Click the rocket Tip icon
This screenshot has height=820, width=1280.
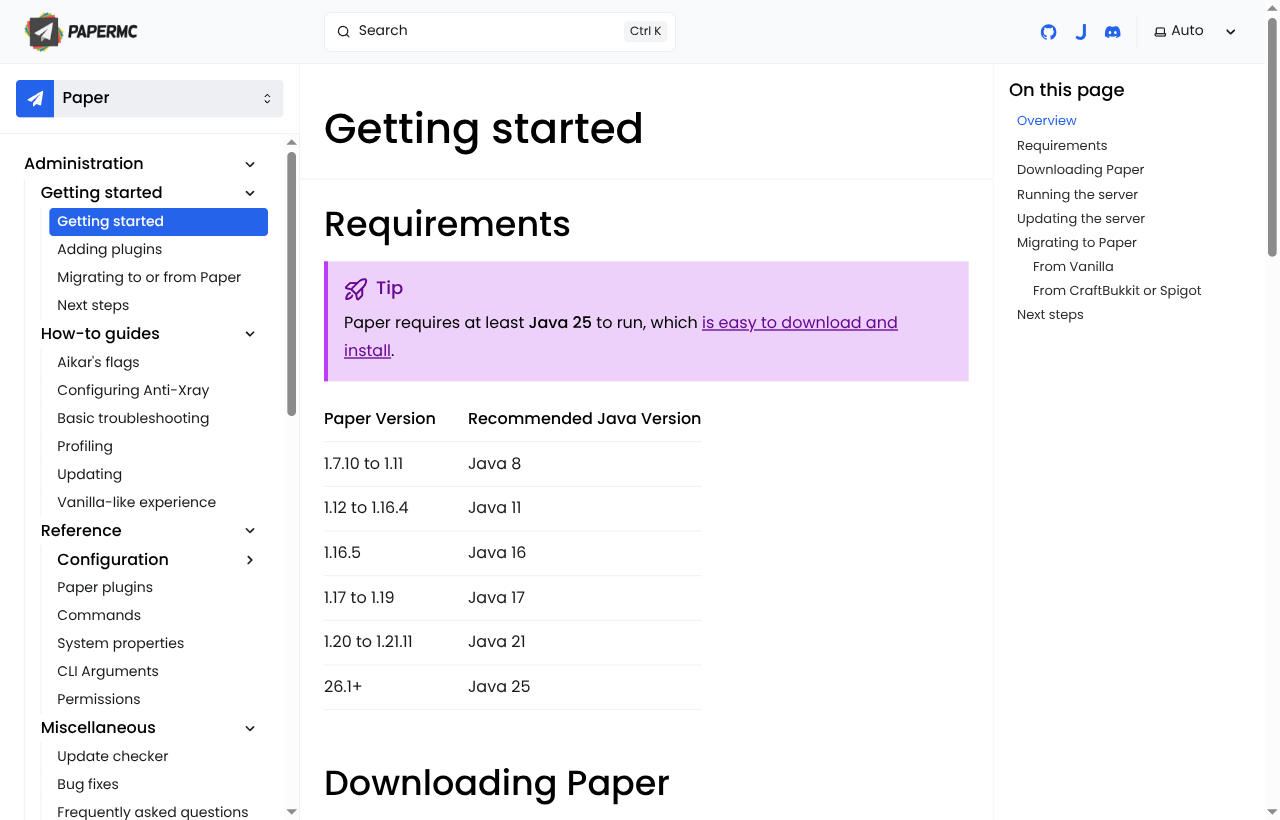[x=356, y=289]
